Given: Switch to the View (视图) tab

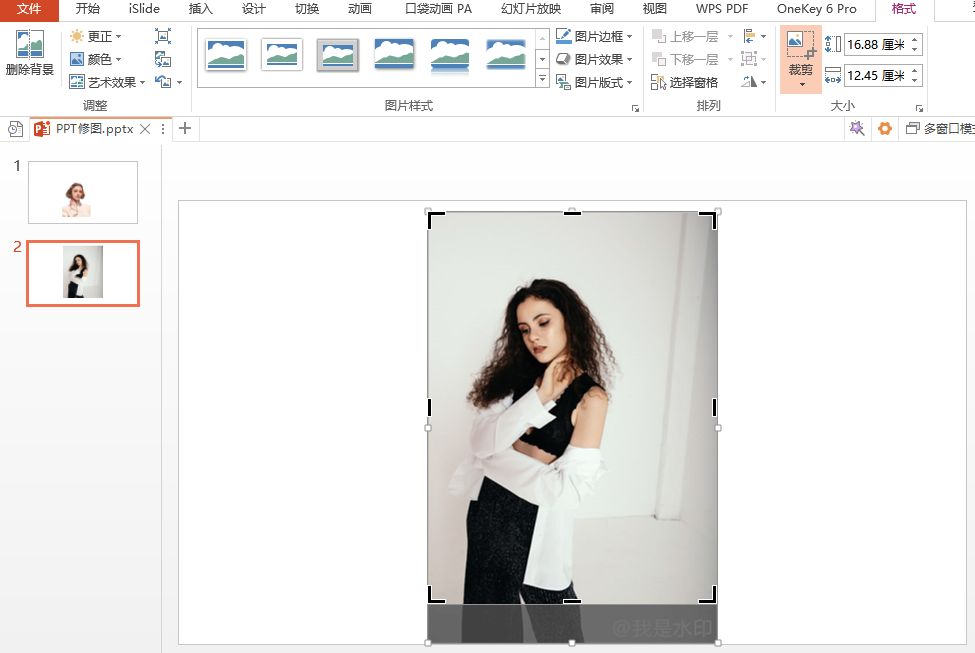Looking at the screenshot, I should pos(655,9).
